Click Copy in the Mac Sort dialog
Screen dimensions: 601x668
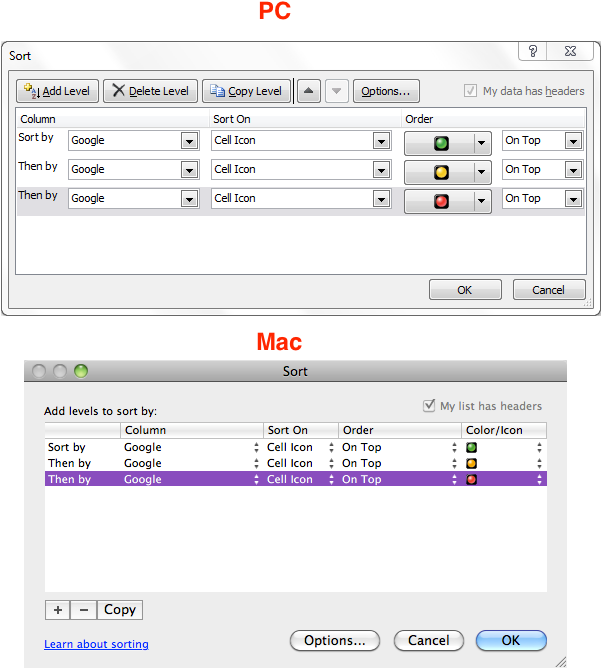coord(120,610)
